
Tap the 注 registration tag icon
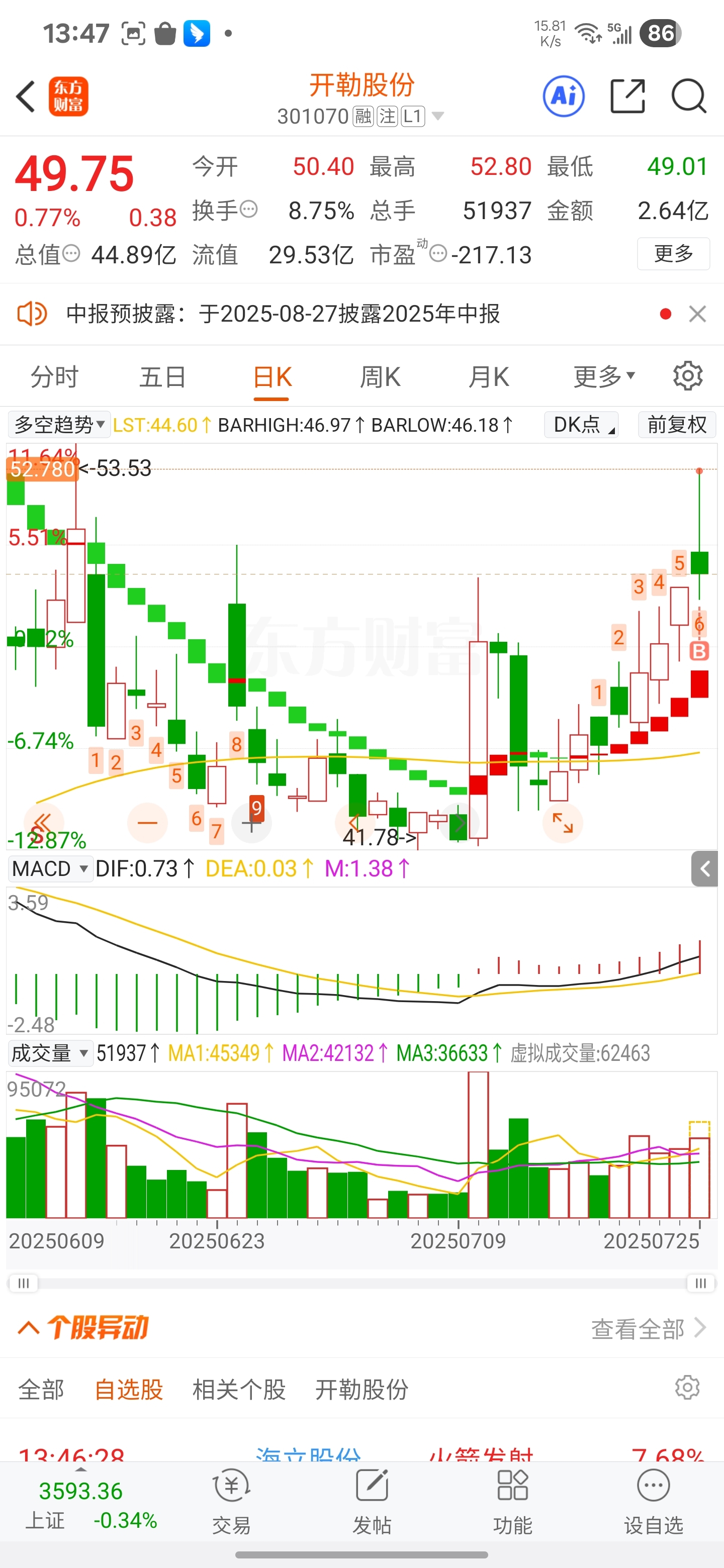(387, 116)
